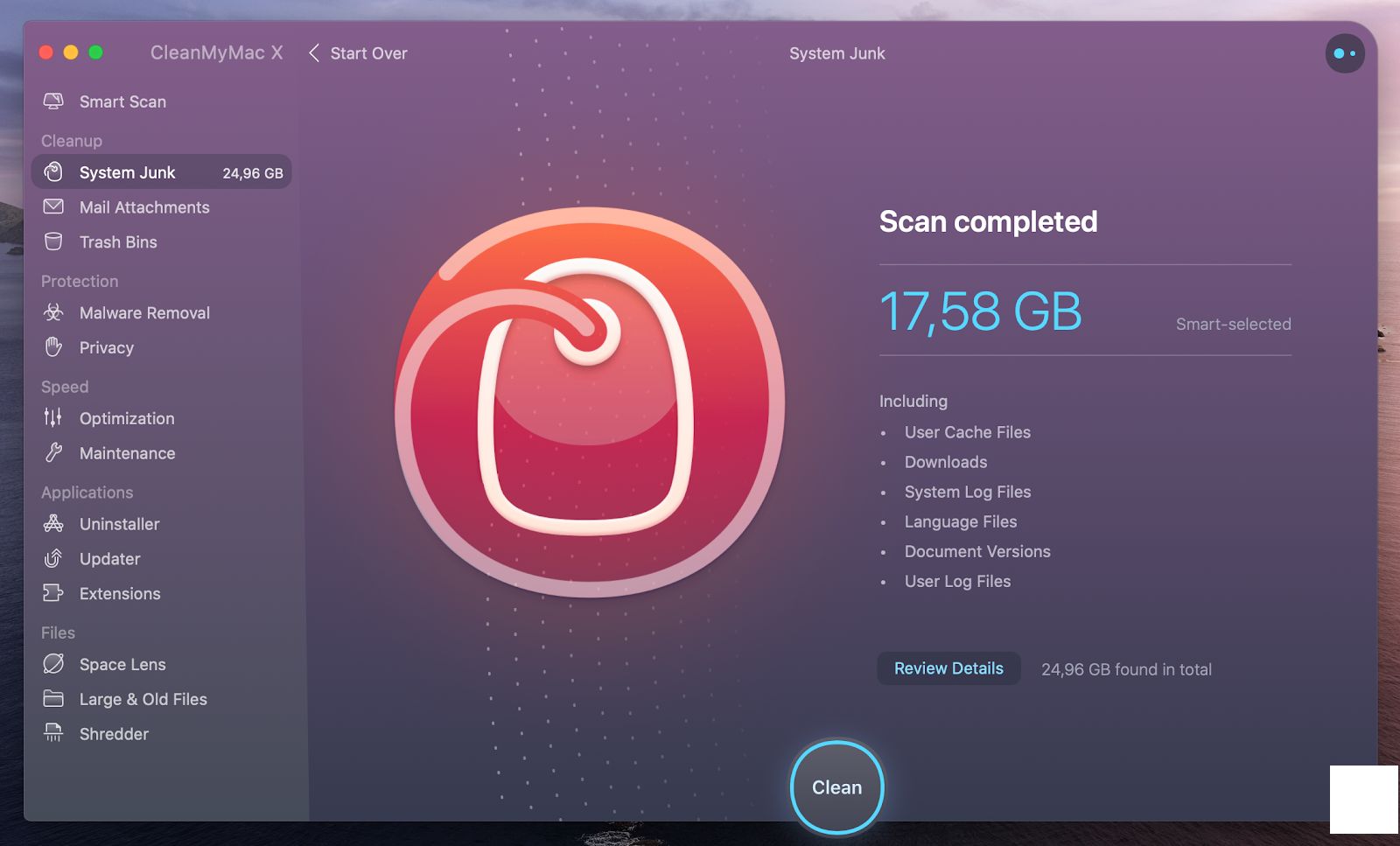Click the Smart Scan monitor icon
Image resolution: width=1400 pixels, height=846 pixels.
coord(53,101)
